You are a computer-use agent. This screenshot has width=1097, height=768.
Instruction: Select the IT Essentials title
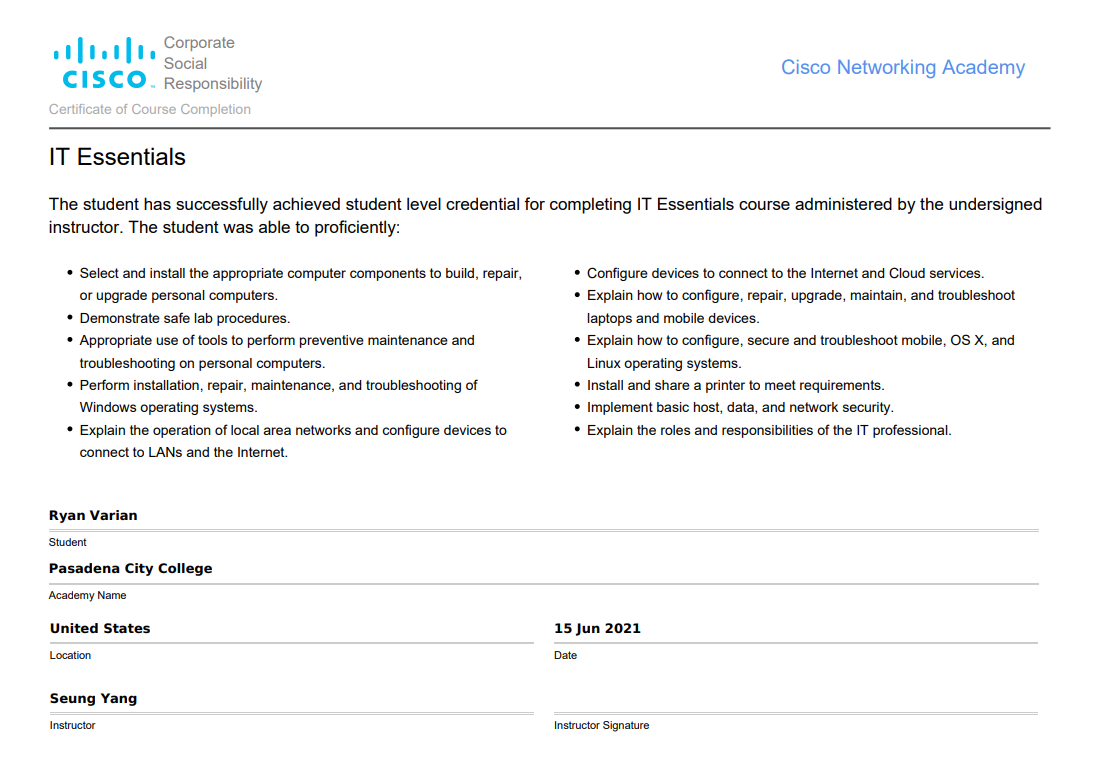point(117,157)
